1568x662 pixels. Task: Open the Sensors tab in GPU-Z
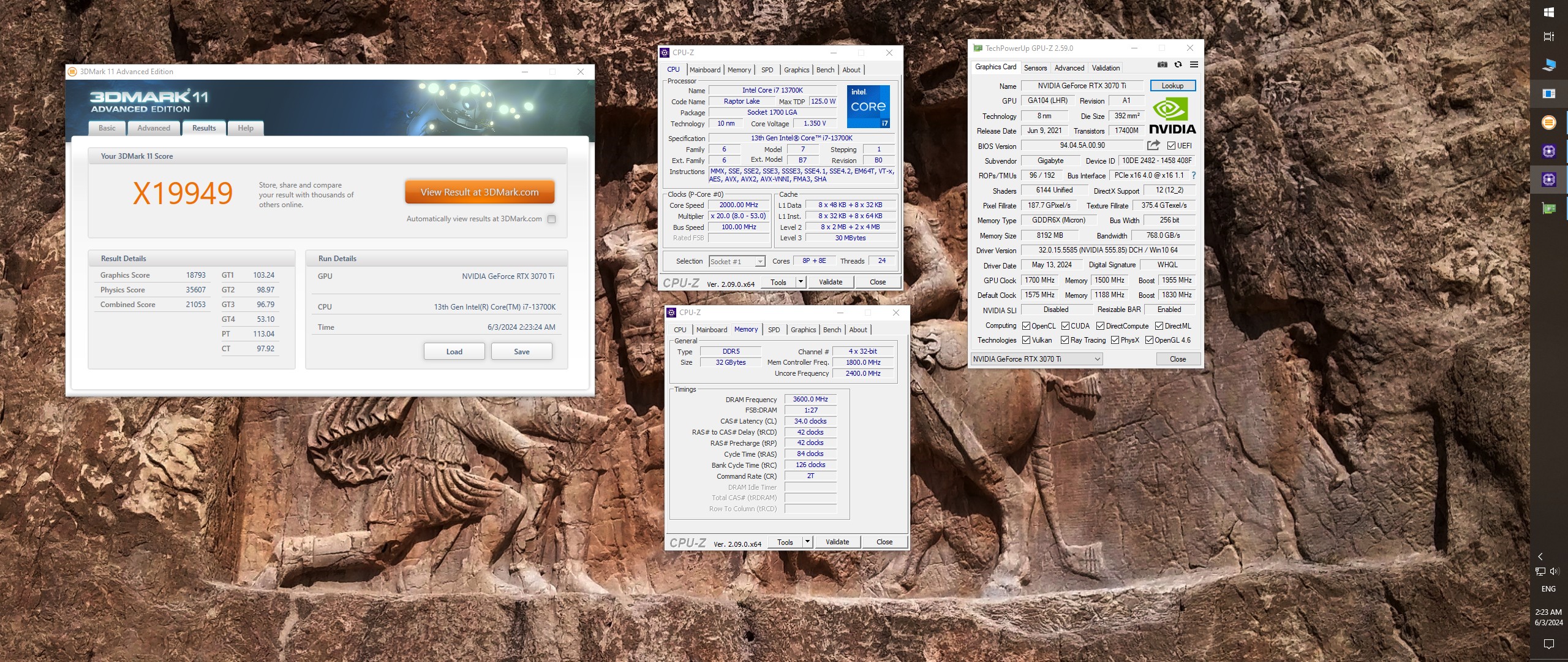pyautogui.click(x=1035, y=68)
